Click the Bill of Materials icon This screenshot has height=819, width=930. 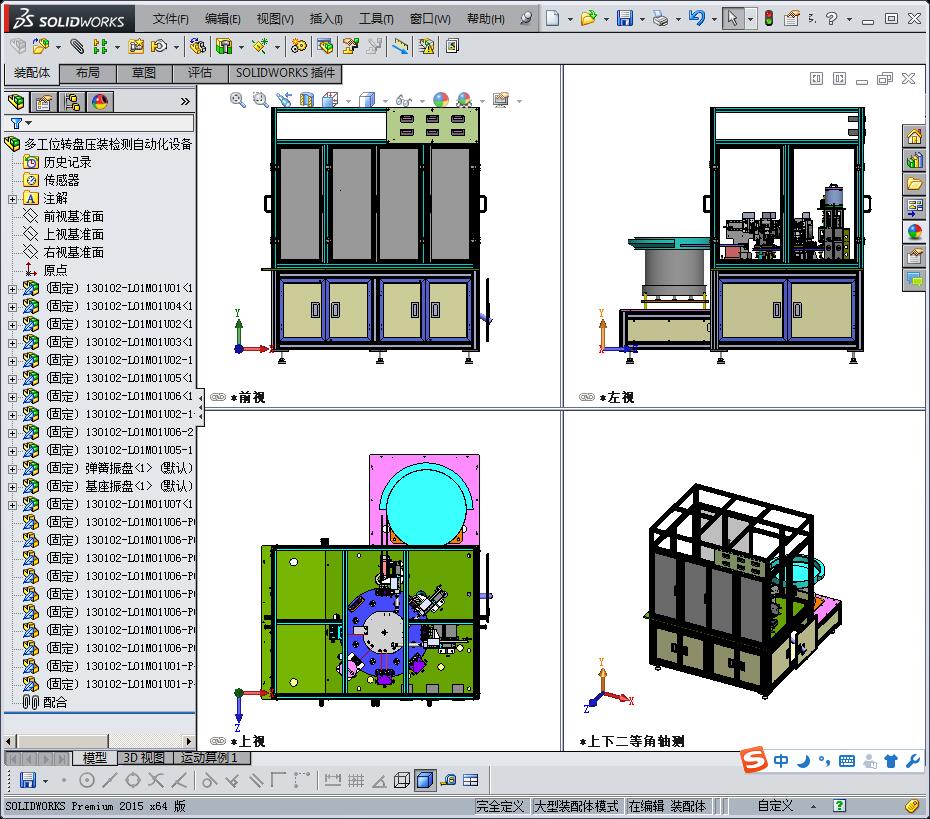[324, 46]
